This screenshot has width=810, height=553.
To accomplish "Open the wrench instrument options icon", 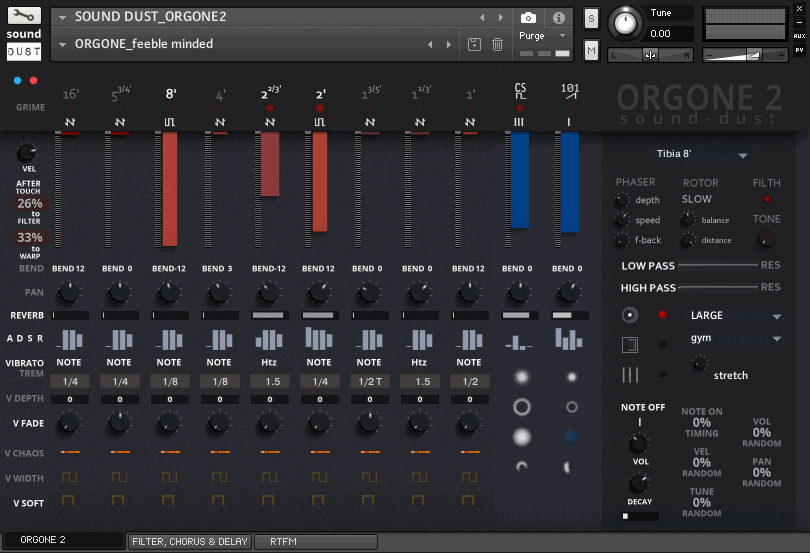I will pos(24,16).
